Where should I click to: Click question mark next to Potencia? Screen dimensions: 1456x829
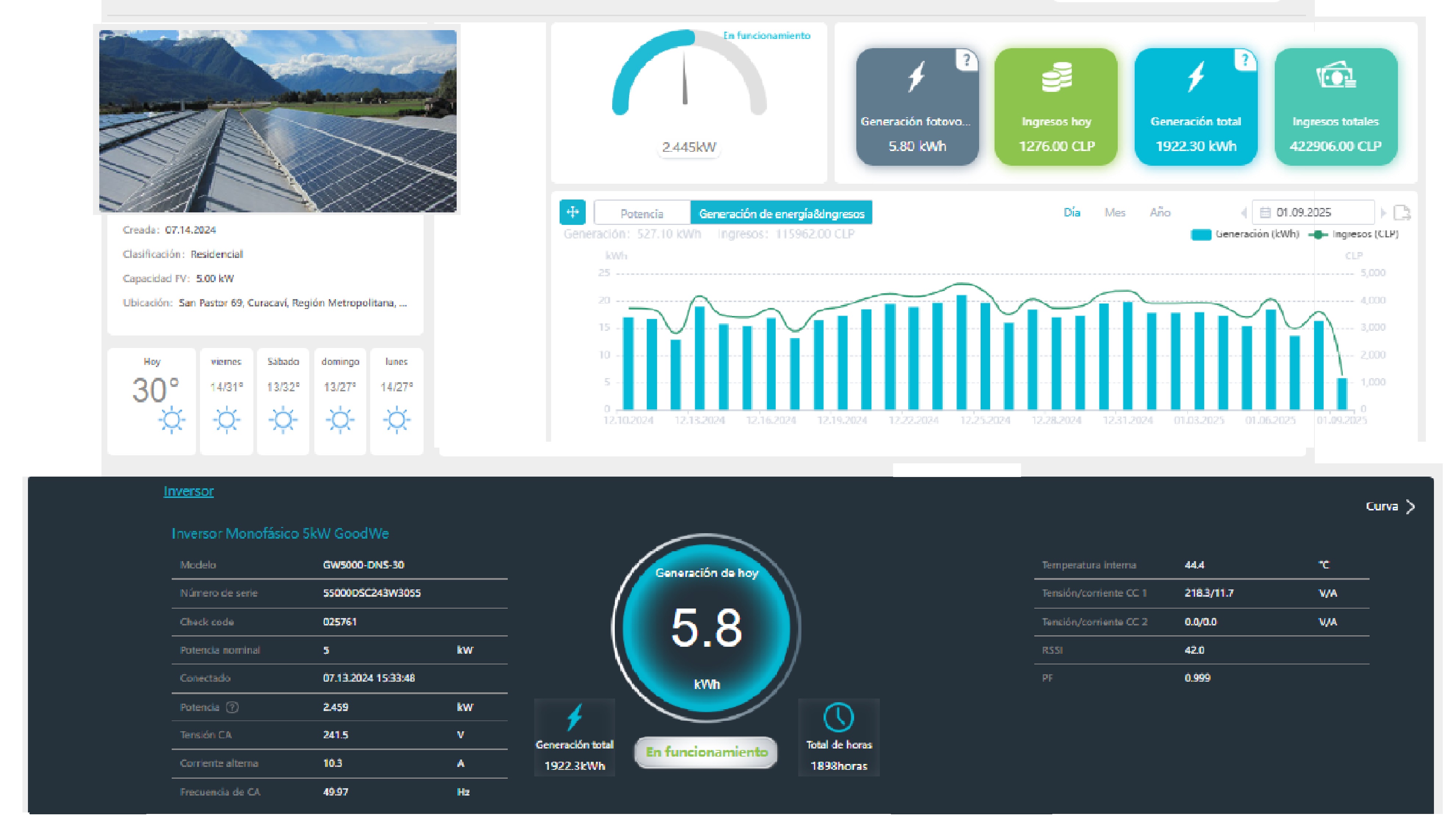coord(232,707)
